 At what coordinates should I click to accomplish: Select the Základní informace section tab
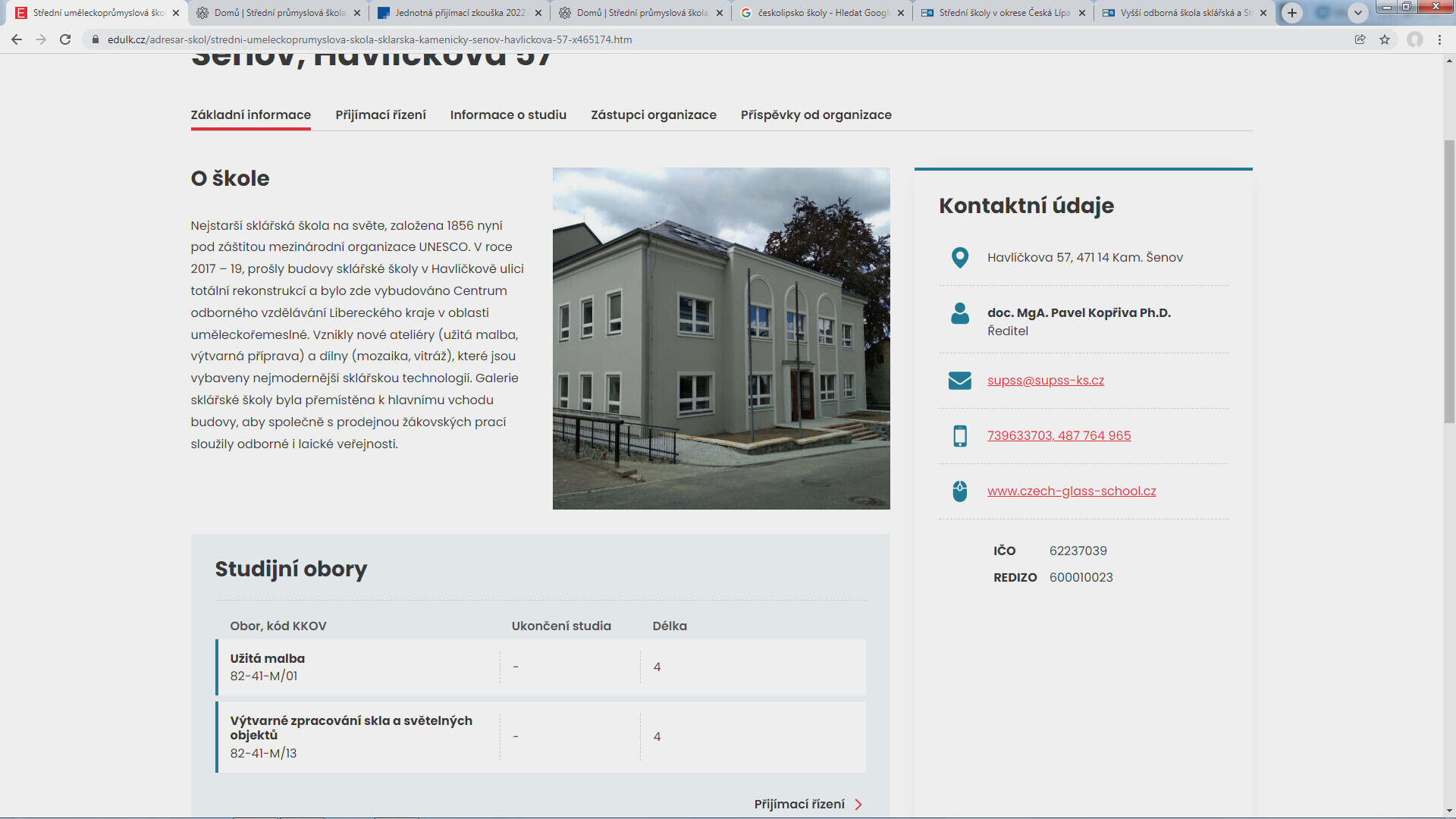251,115
